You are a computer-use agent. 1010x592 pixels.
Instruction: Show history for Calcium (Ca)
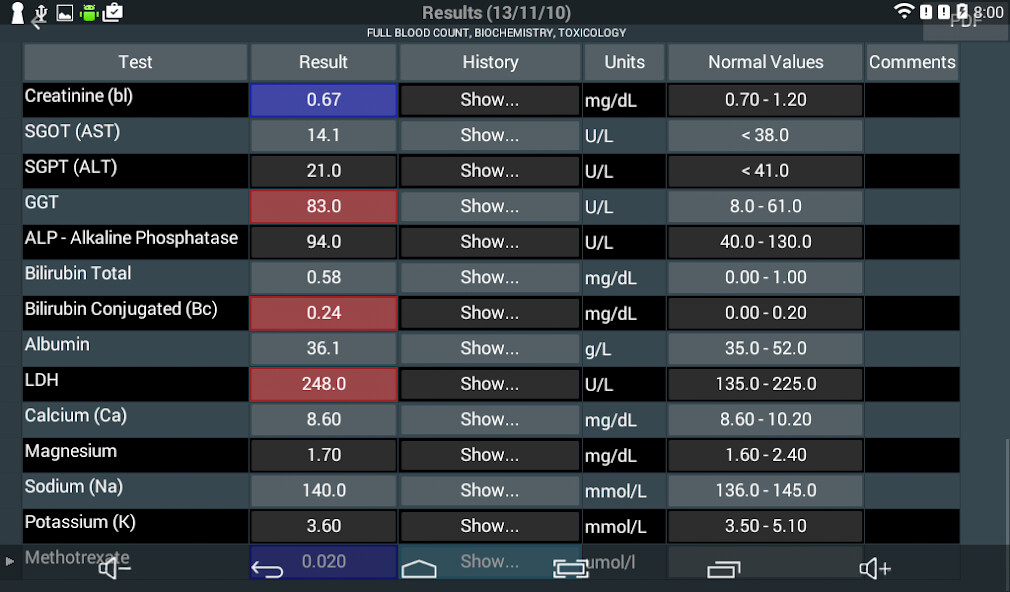490,419
